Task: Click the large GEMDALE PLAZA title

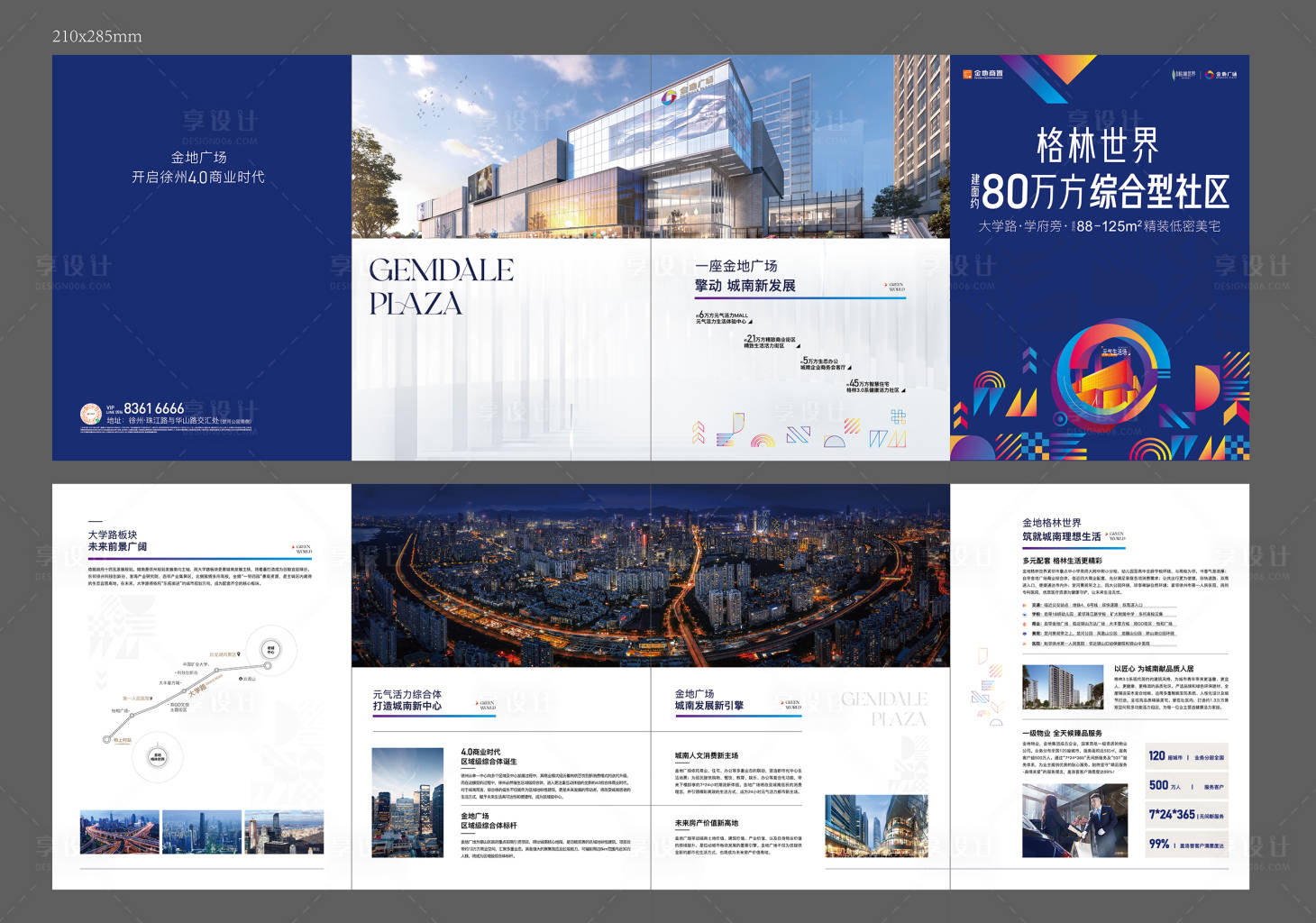Action: [x=441, y=286]
